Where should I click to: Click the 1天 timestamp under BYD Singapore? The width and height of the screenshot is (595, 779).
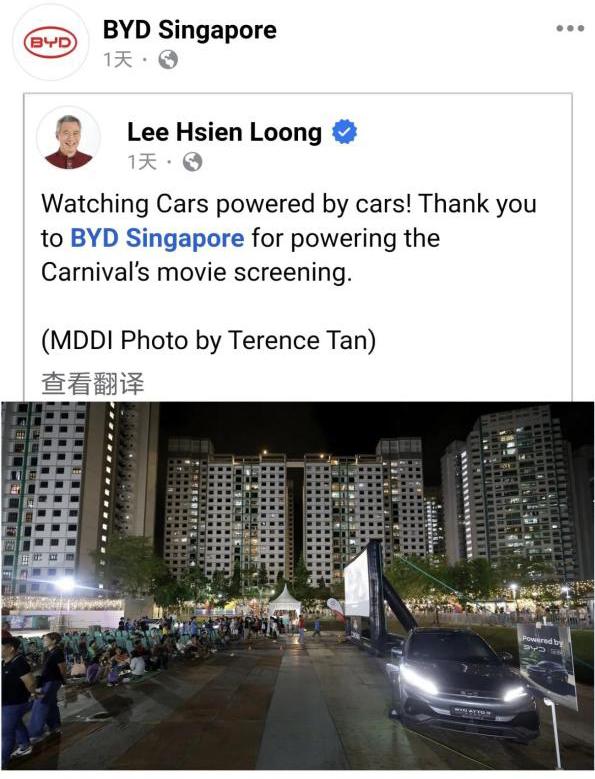click(118, 60)
